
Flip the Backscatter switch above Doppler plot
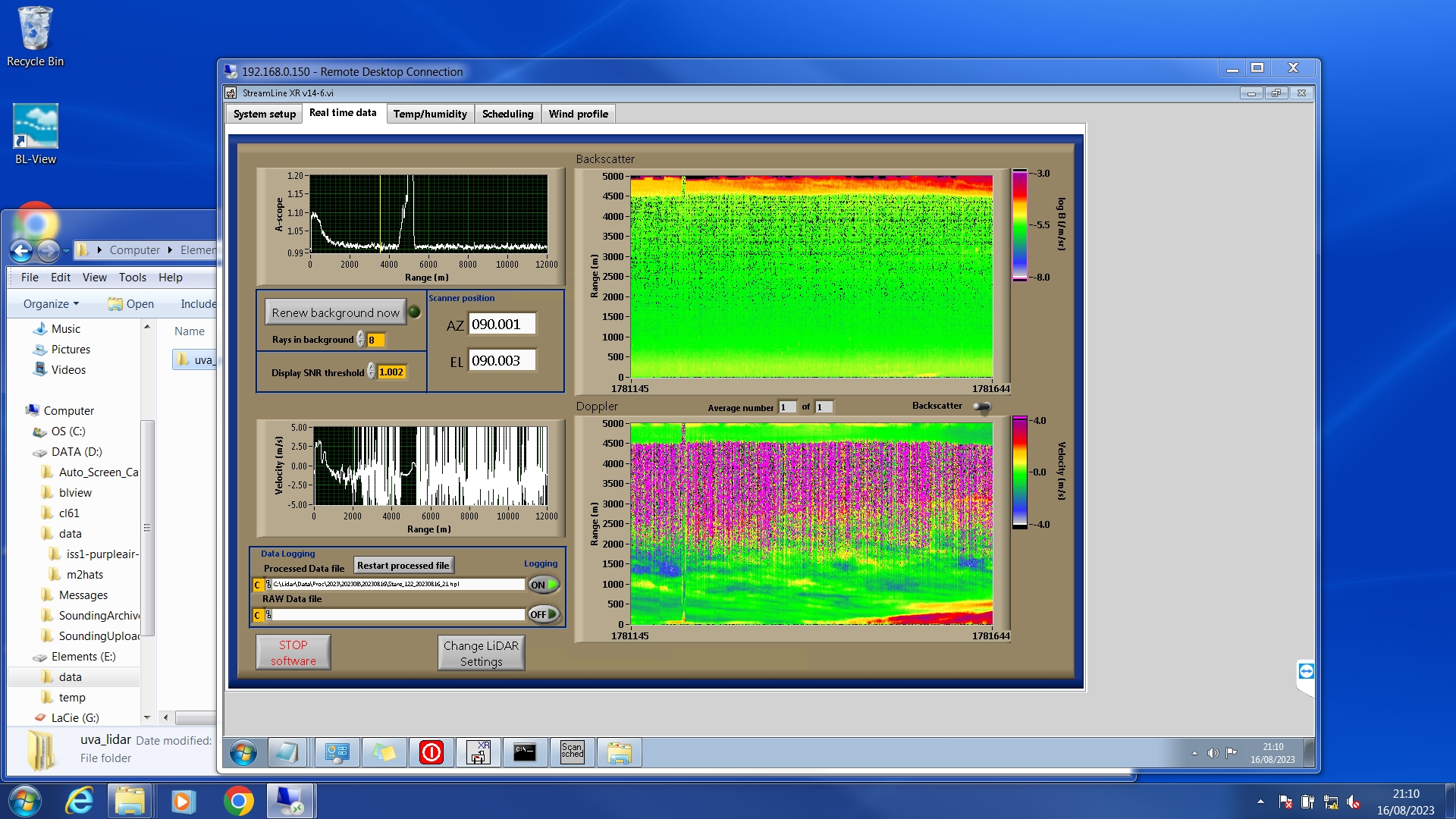(982, 407)
